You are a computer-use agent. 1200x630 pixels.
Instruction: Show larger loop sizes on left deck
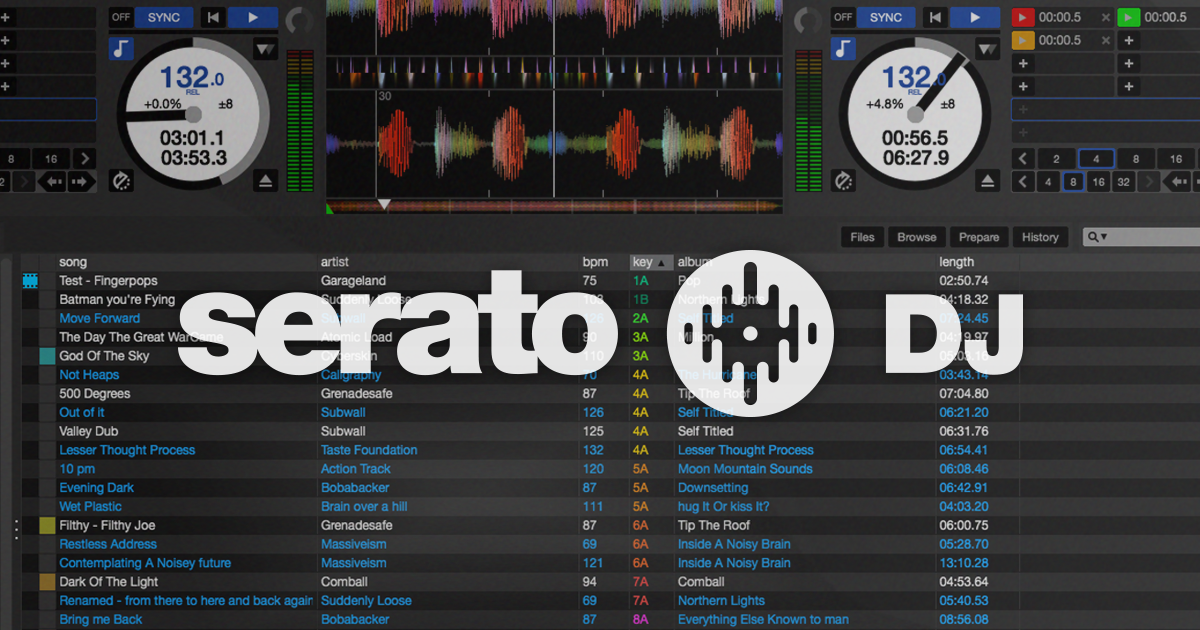[85, 158]
